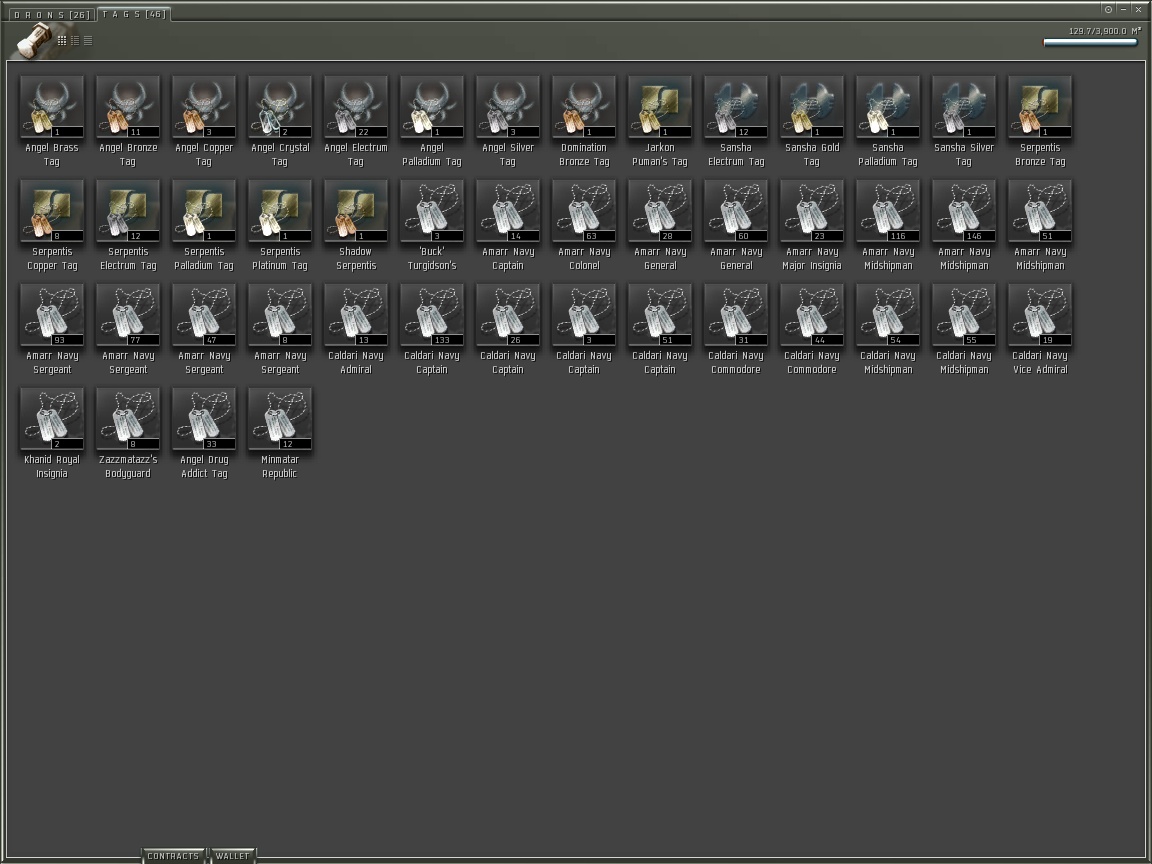Close the container window
This screenshot has width=1152, height=864.
pyautogui.click(x=1138, y=10)
